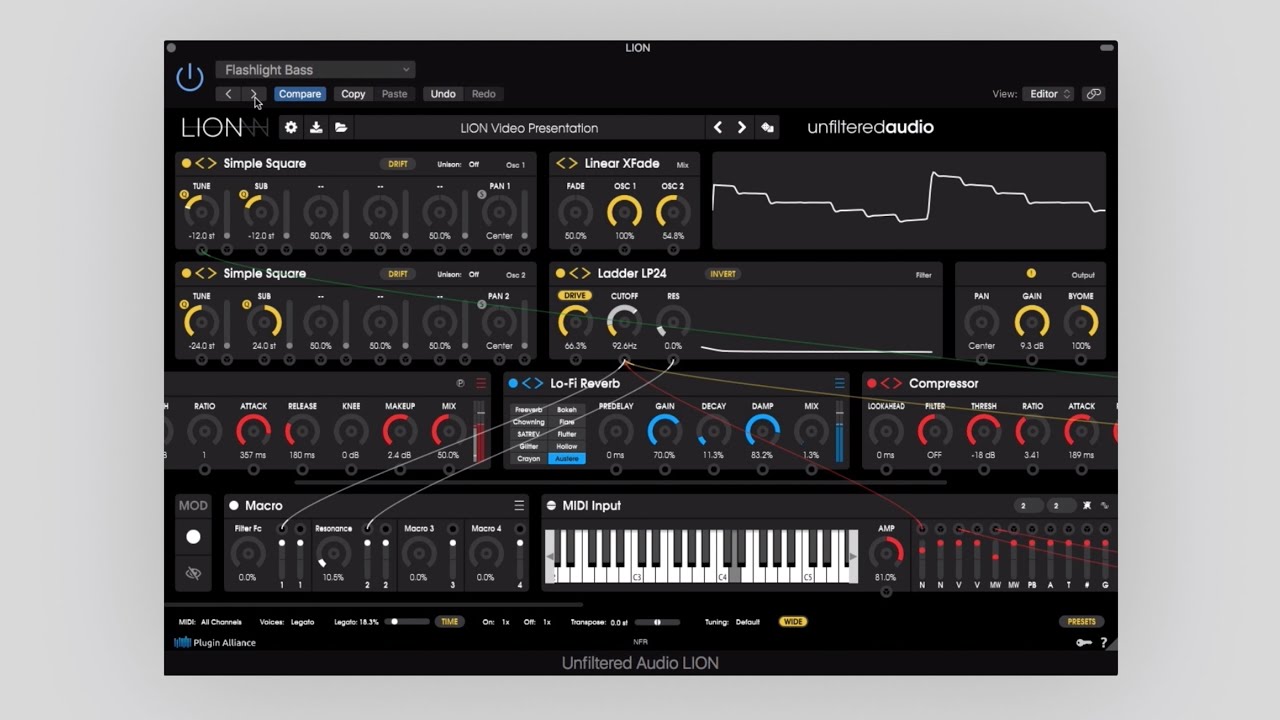Click the AMP knob

tap(886, 553)
